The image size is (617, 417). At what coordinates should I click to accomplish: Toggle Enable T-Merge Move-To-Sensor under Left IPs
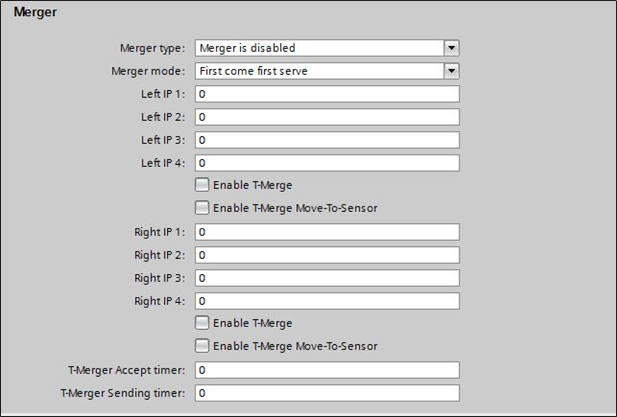pos(202,208)
